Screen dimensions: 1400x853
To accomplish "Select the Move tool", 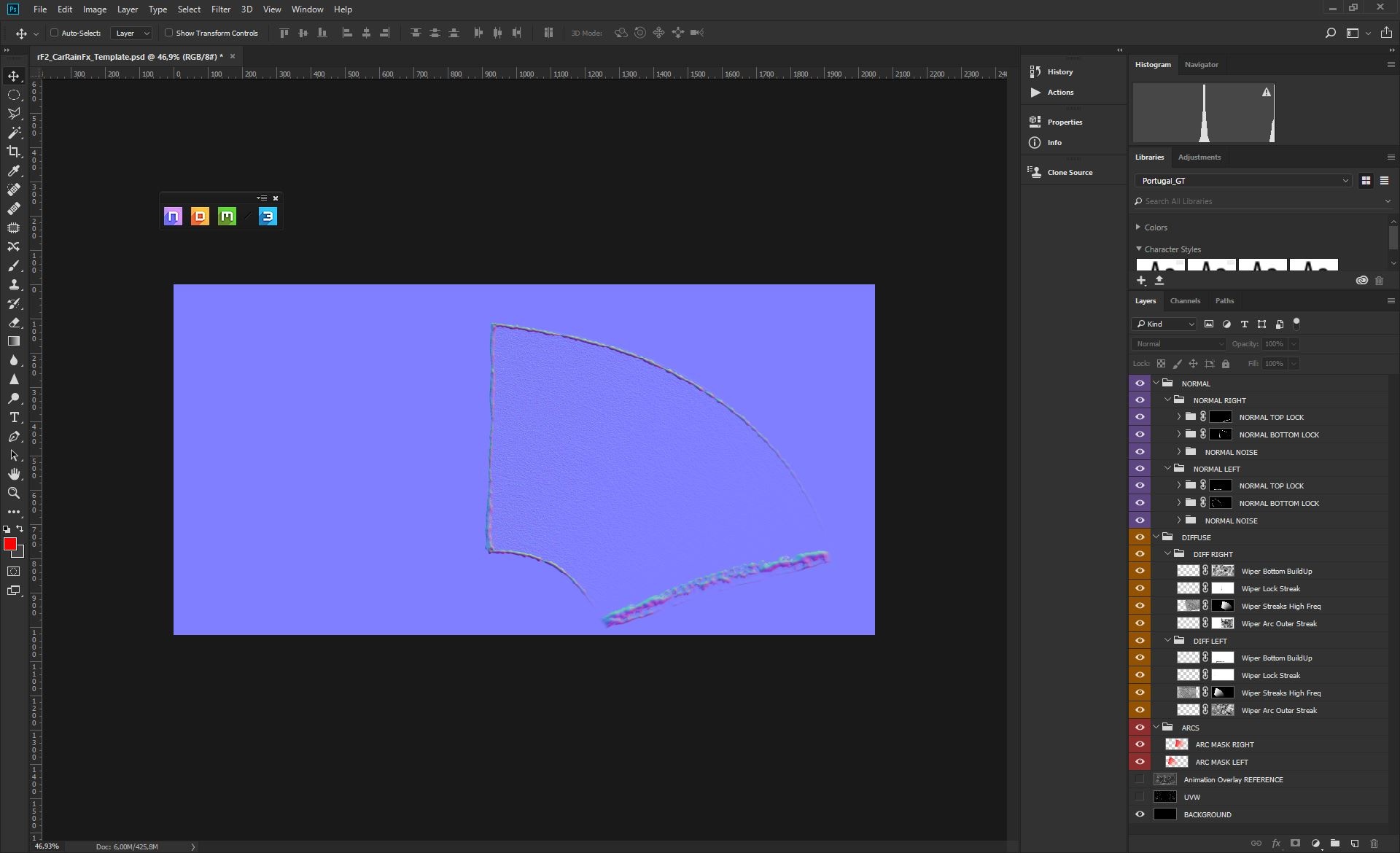I will point(14,76).
